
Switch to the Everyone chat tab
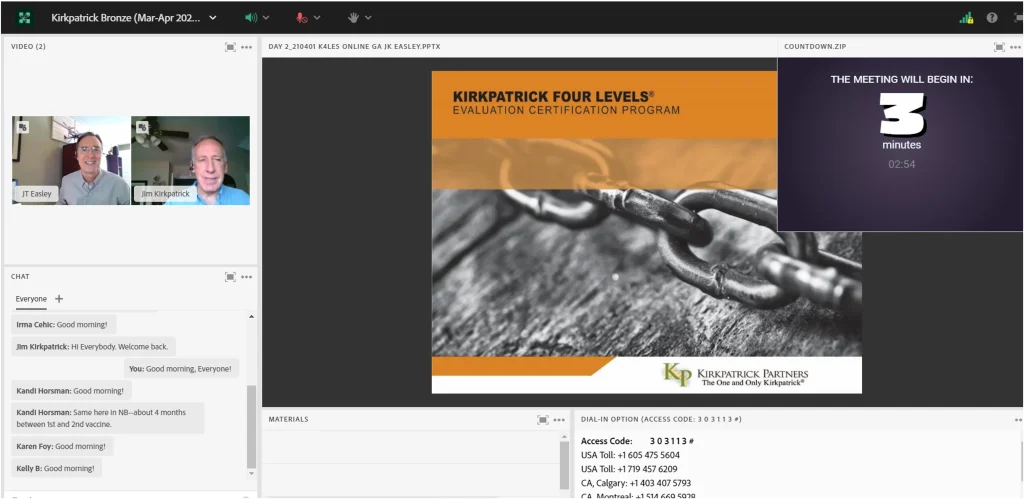31,299
